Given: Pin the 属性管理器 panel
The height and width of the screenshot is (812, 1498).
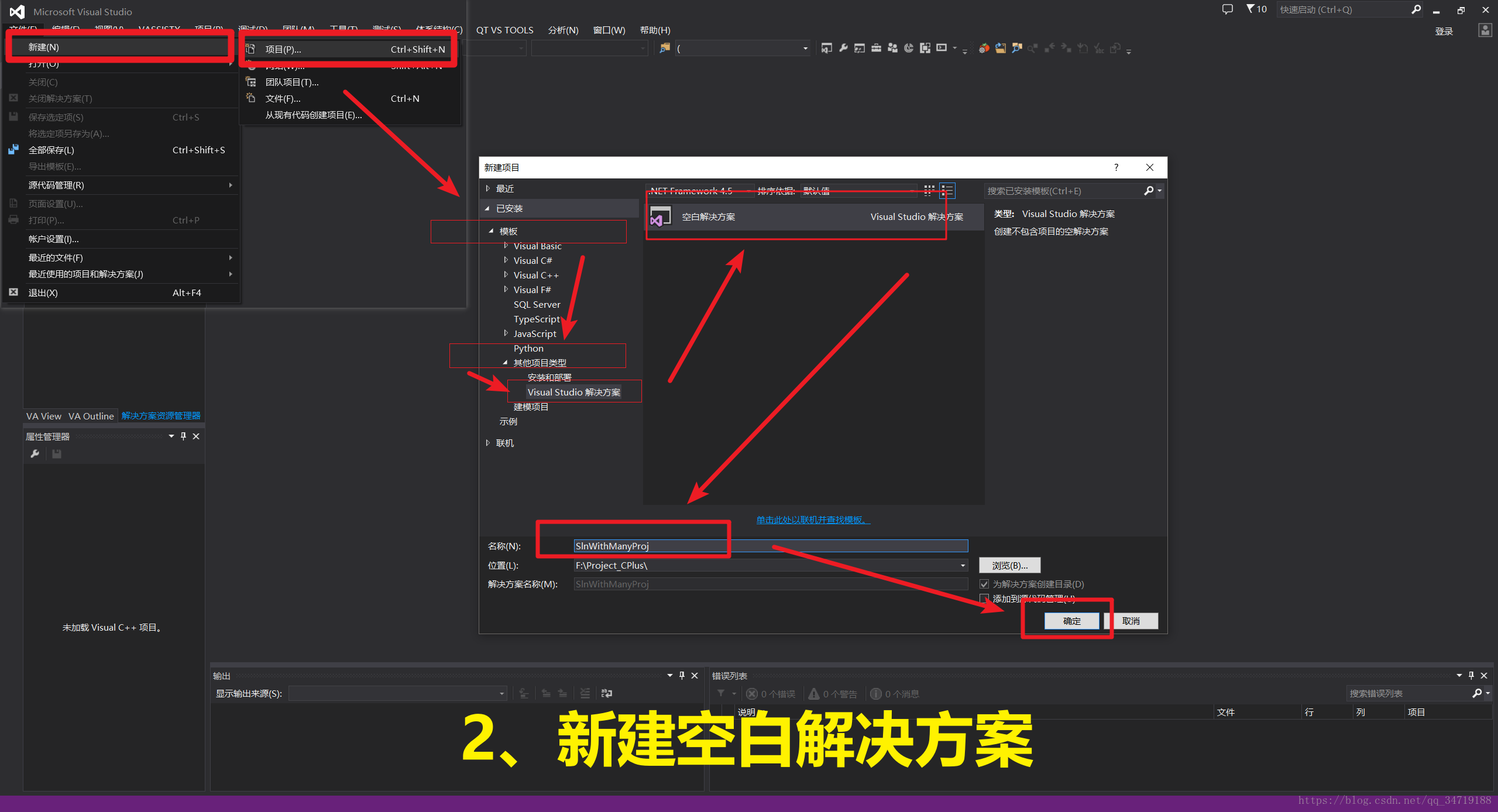Looking at the screenshot, I should (184, 436).
